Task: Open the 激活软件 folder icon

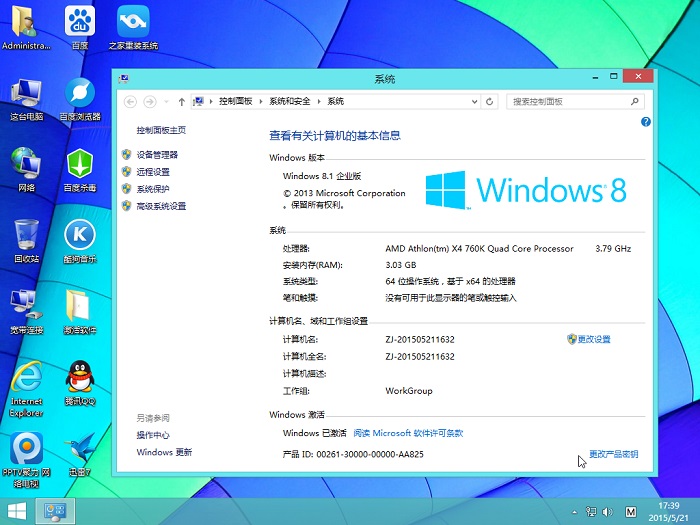Action: pos(80,312)
